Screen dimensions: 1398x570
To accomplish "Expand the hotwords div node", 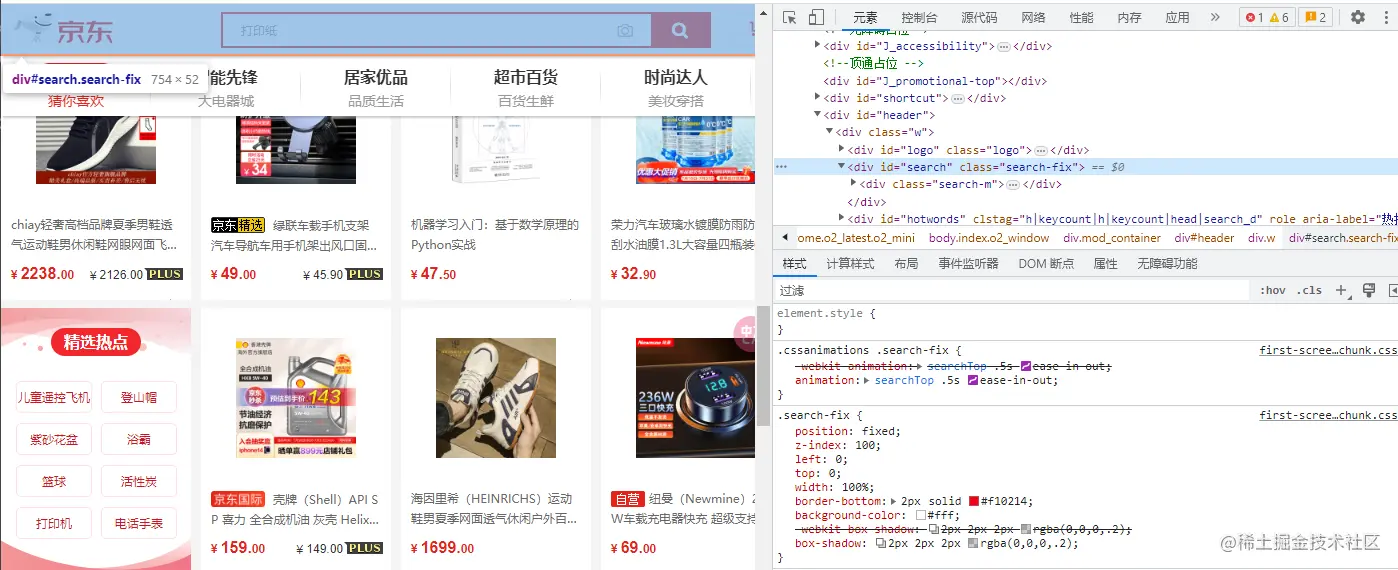I will point(842,218).
